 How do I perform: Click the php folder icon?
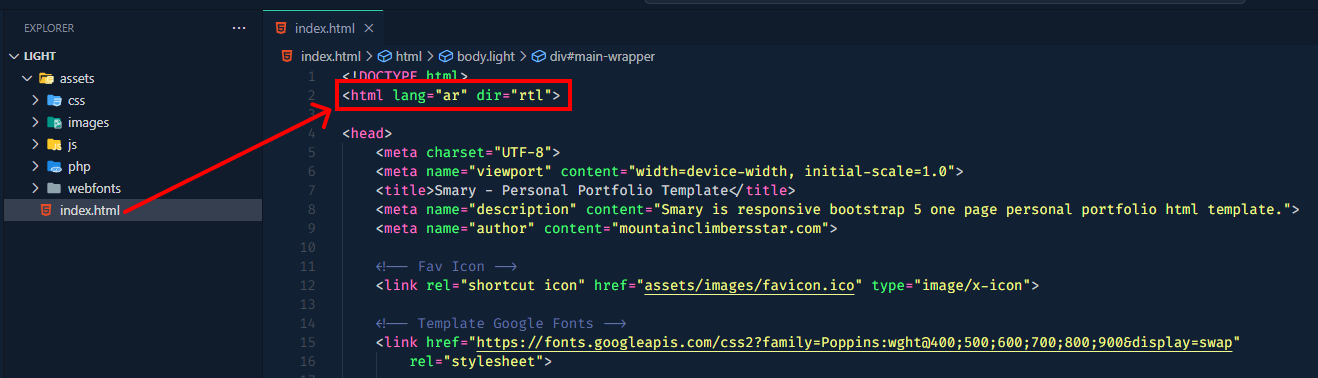55,166
